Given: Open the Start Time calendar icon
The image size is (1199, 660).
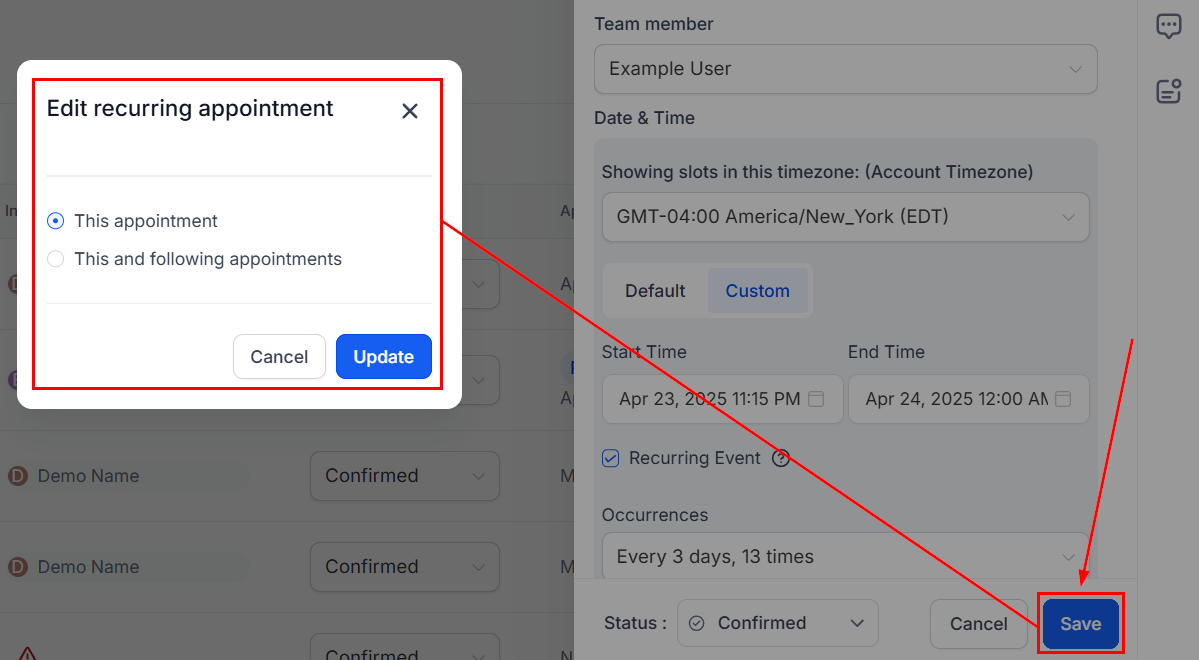Looking at the screenshot, I should [816, 399].
